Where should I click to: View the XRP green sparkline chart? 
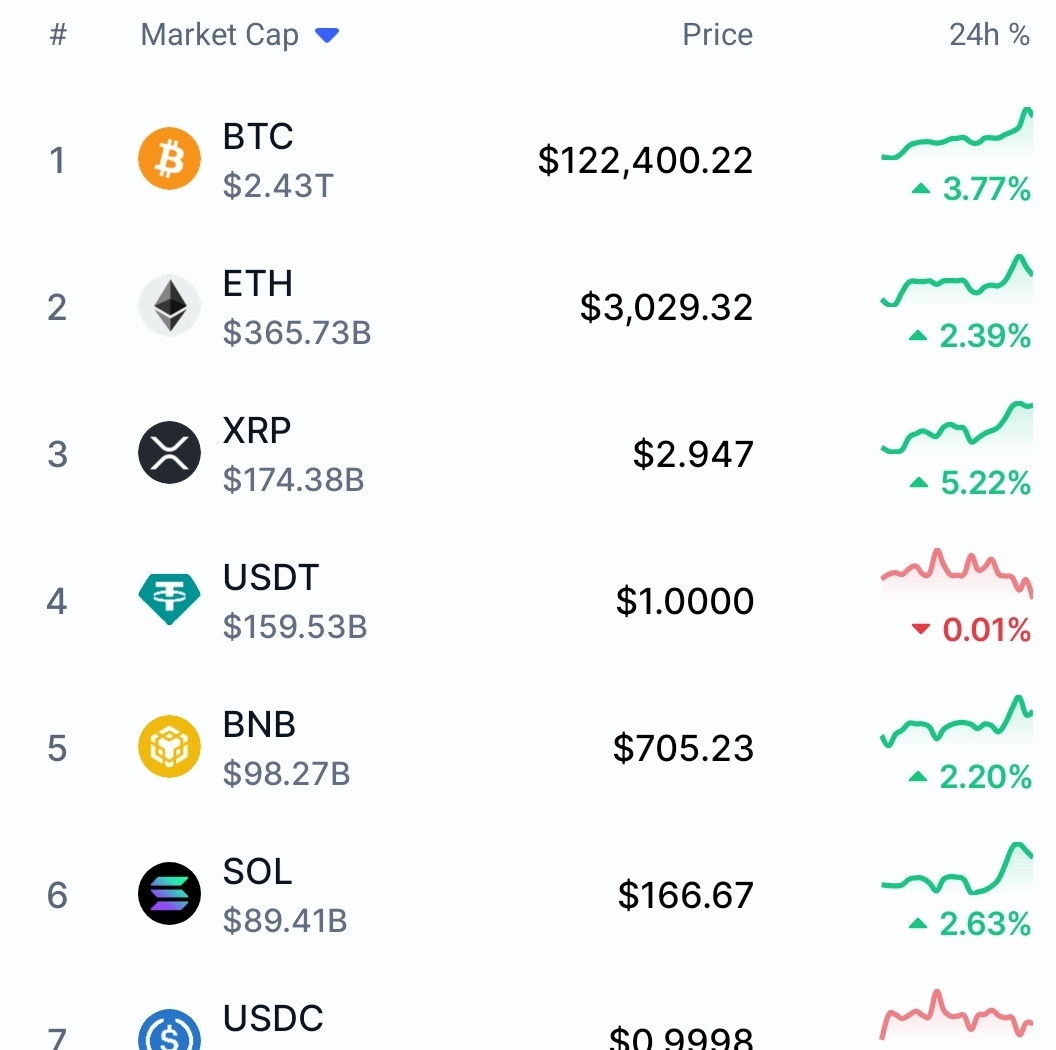956,427
